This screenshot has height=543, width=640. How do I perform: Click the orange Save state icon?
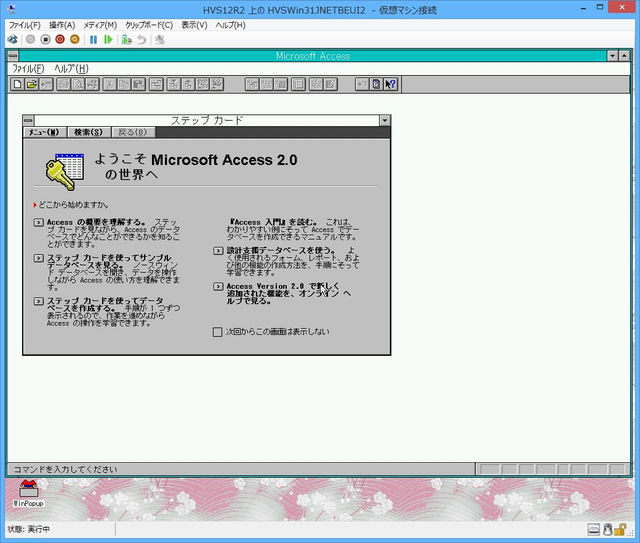coord(75,40)
